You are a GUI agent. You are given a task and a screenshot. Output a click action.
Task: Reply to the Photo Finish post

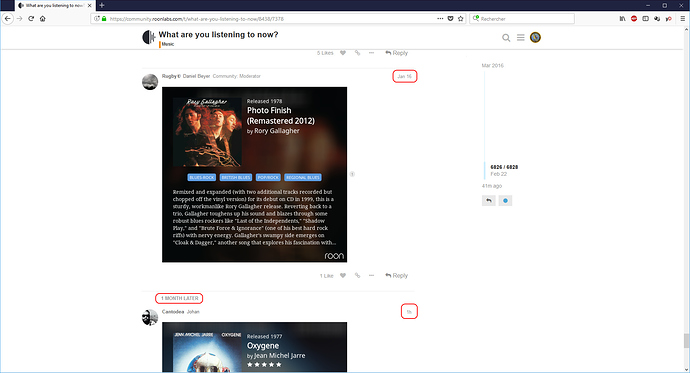click(x=396, y=276)
